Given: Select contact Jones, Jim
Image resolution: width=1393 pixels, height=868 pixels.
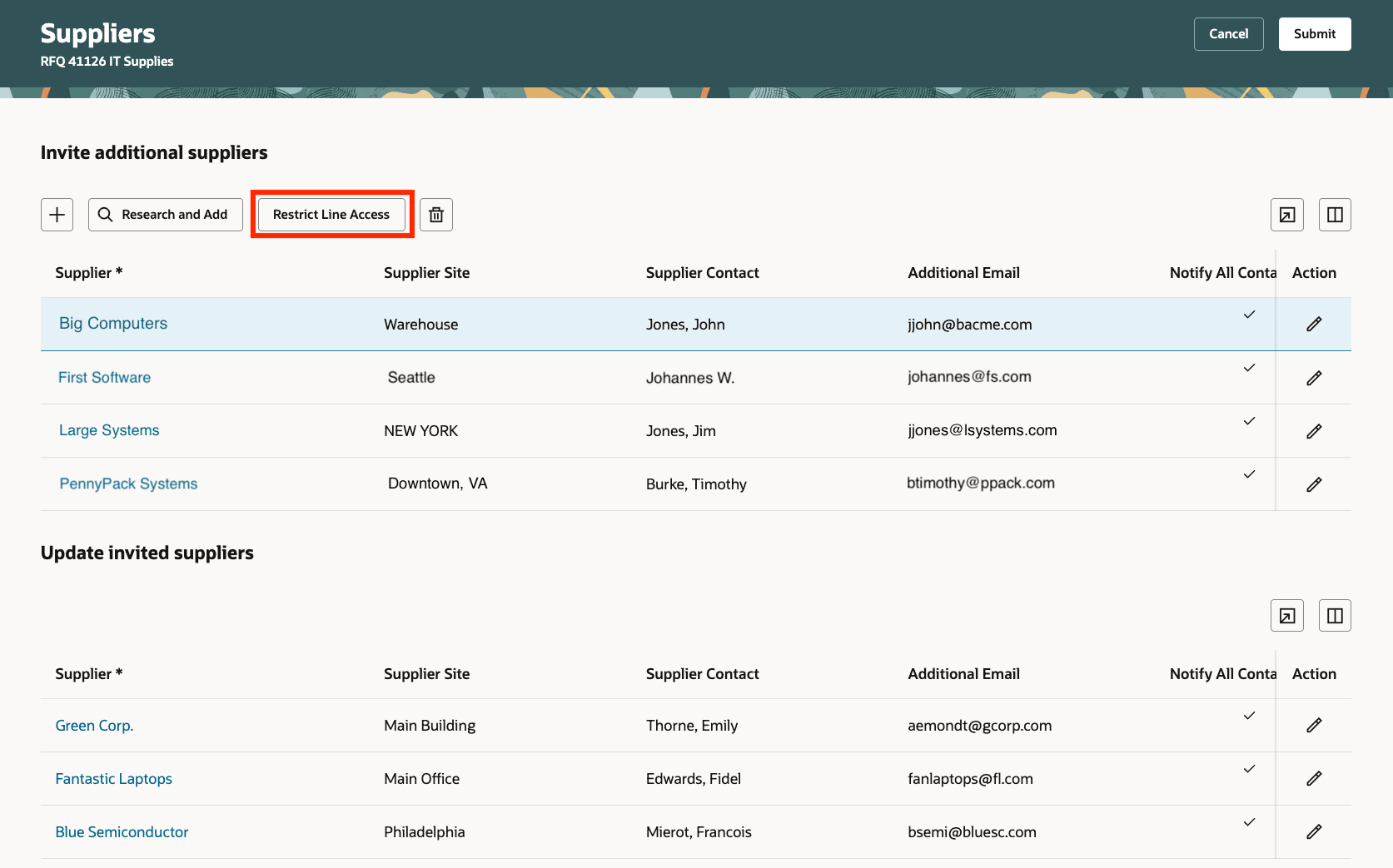Looking at the screenshot, I should (x=680, y=431).
